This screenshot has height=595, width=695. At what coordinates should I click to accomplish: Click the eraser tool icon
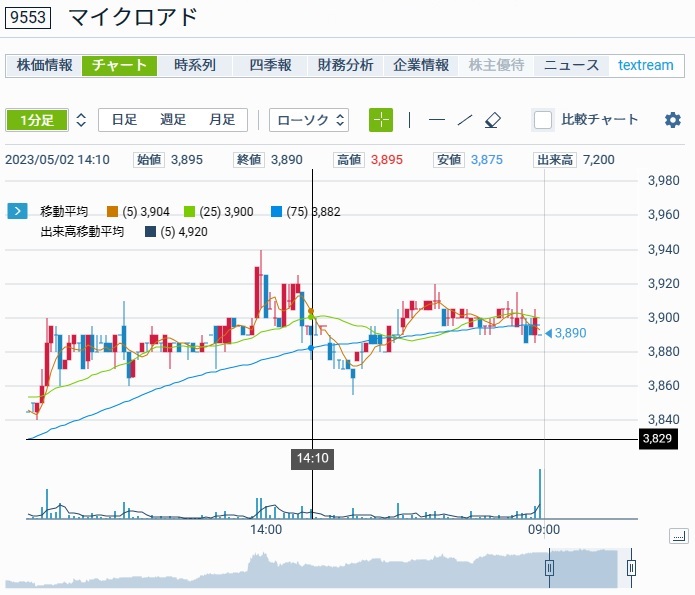pyautogui.click(x=491, y=120)
